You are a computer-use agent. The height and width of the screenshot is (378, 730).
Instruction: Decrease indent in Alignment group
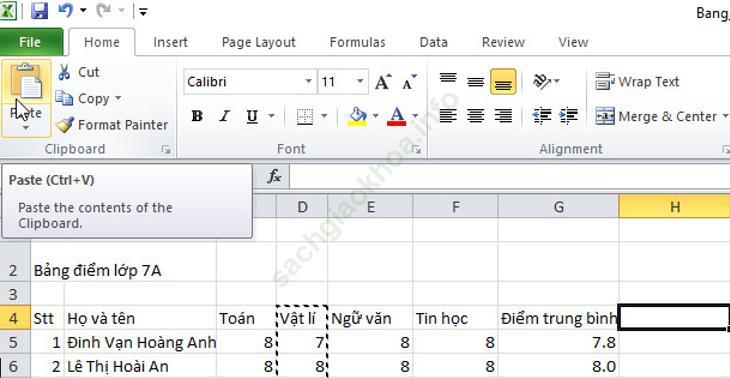(541, 116)
